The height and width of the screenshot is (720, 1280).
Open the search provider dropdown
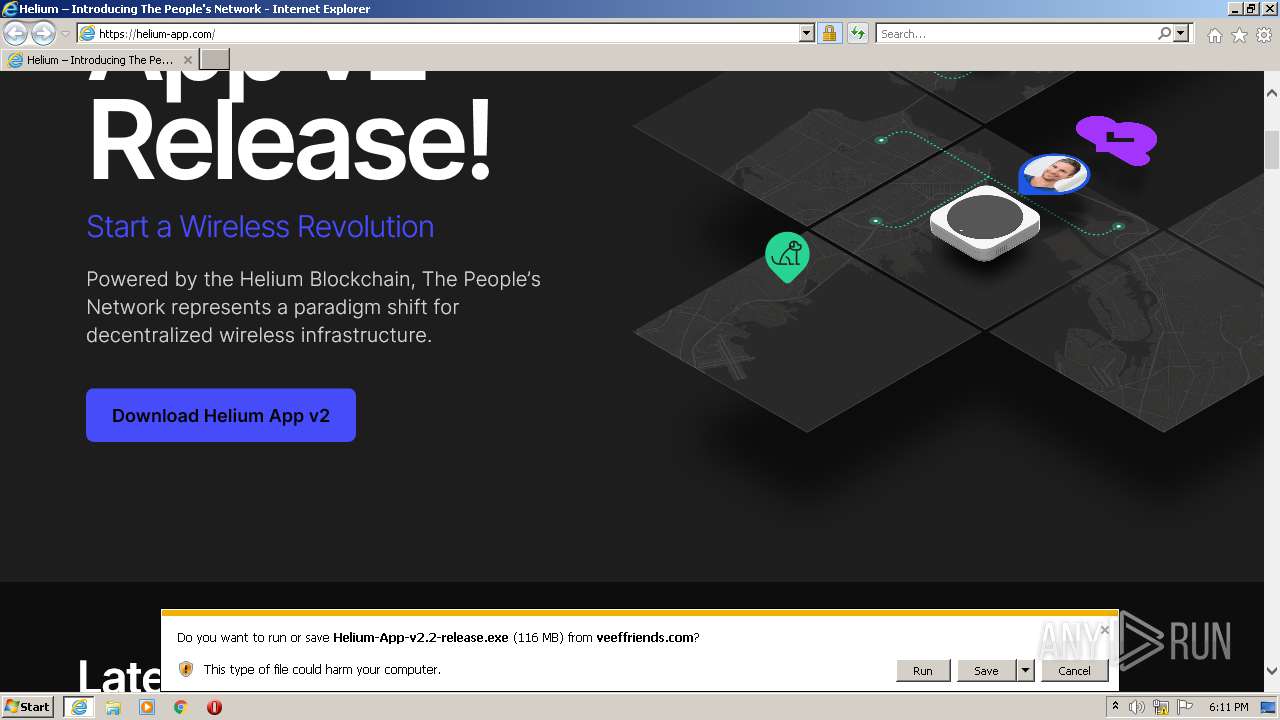click(x=1181, y=34)
